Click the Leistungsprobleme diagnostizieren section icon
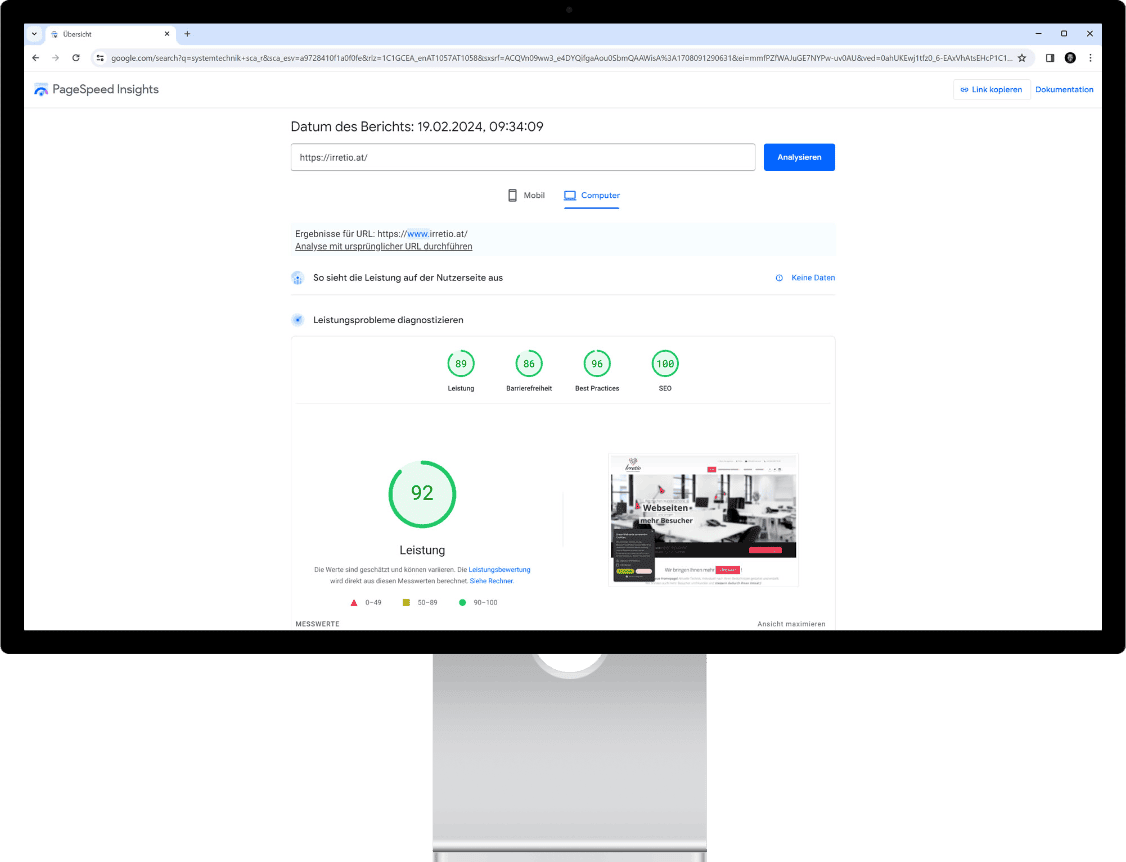This screenshot has width=1126, height=862. point(297,320)
